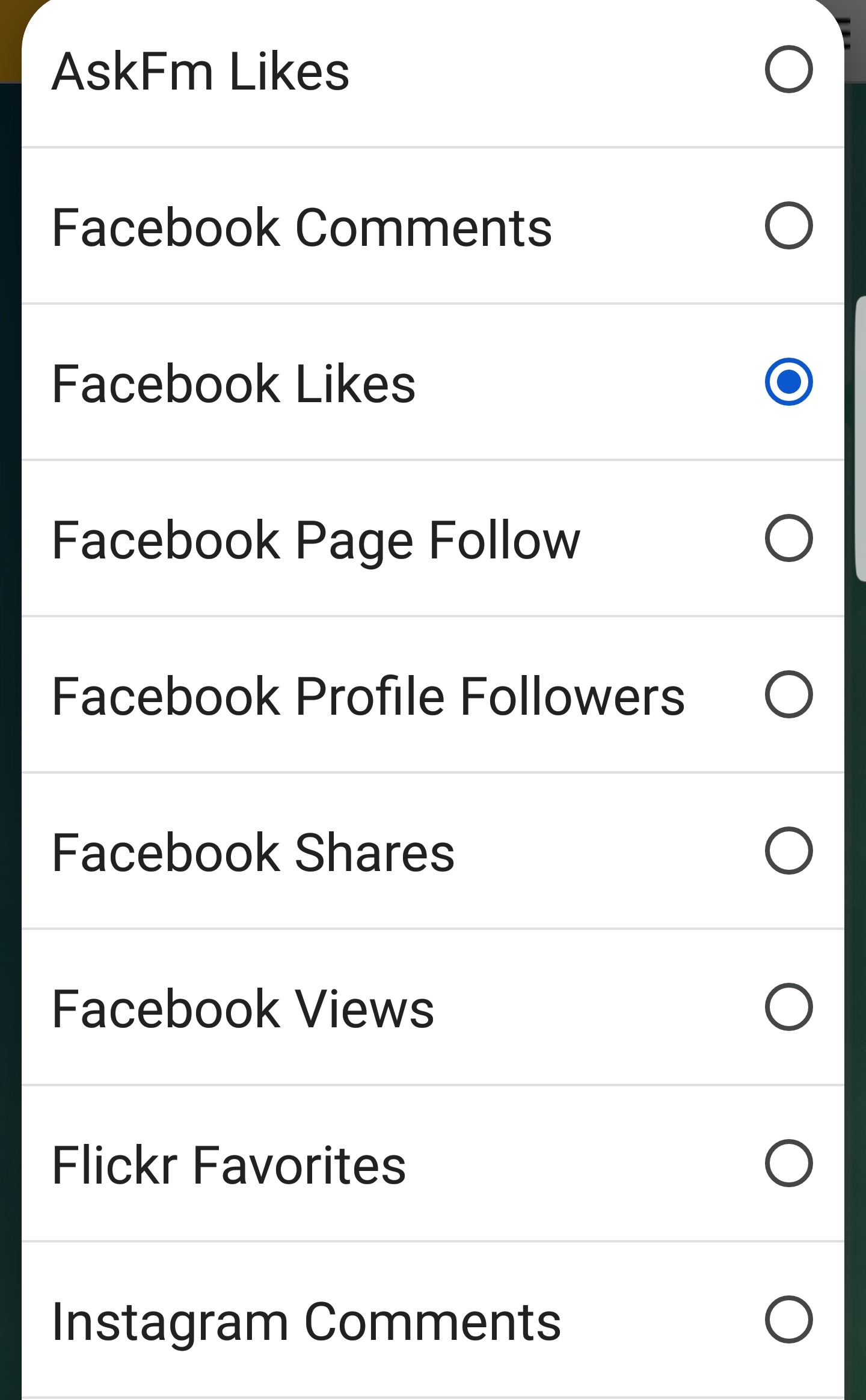
Task: Choose the Facebook Comments radio button
Action: 788,225
